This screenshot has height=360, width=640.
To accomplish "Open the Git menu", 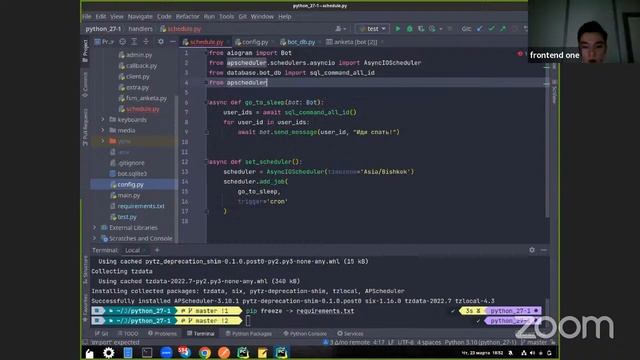I will 242,16.
